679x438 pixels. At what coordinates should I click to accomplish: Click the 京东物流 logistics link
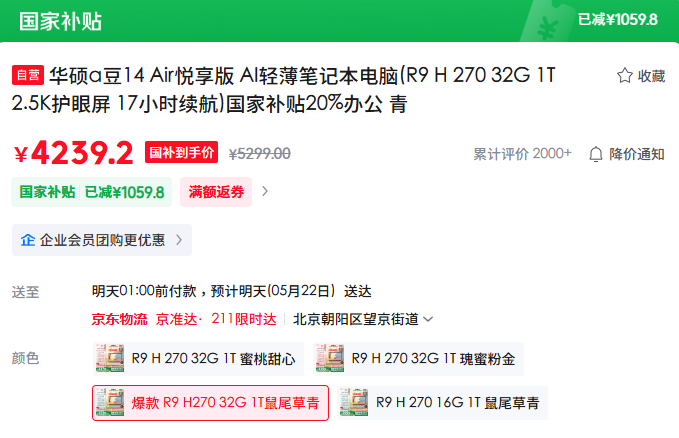click(x=120, y=319)
